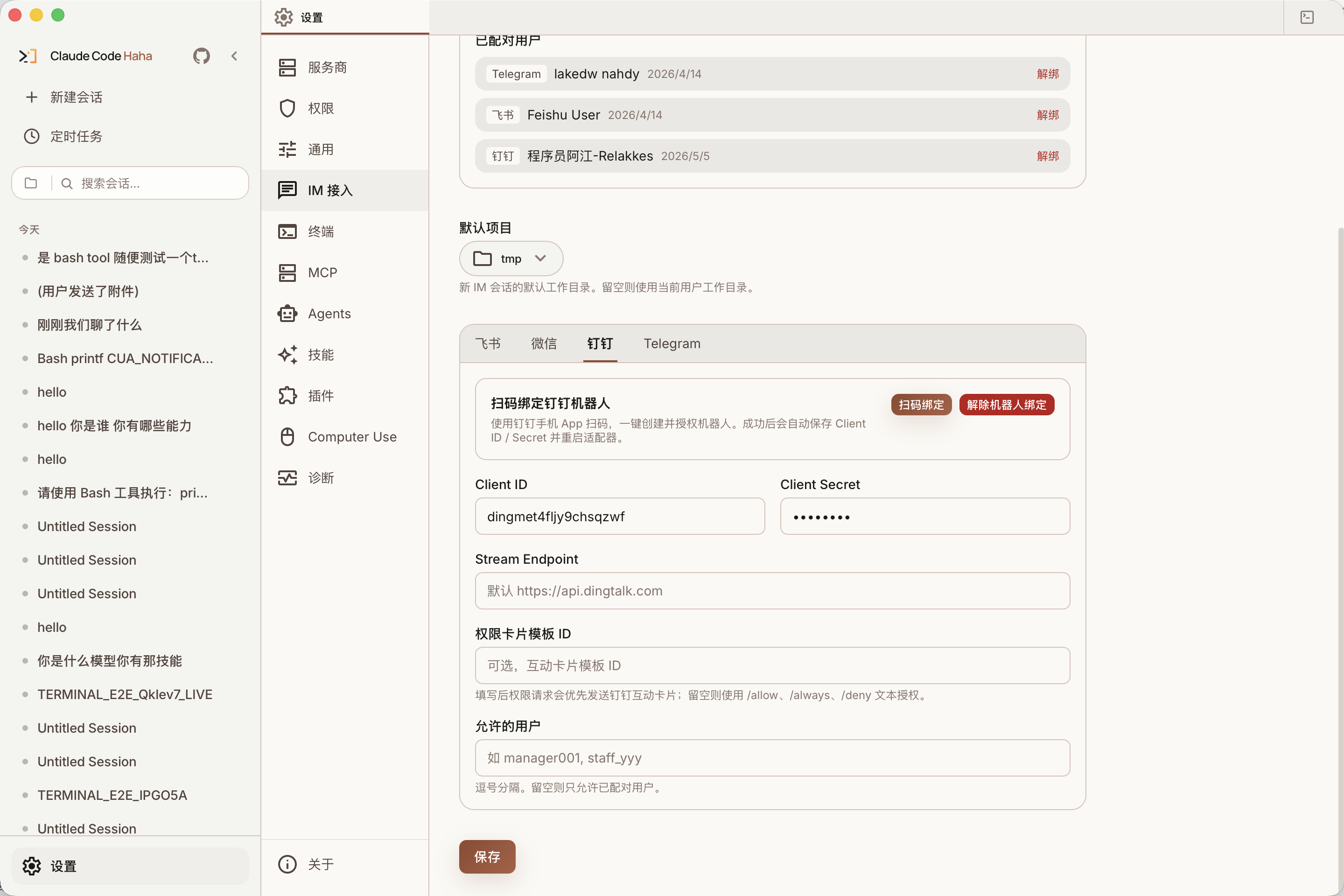1344x896 pixels.
Task: Click the sparkle icon beside 技能
Action: [x=287, y=355]
